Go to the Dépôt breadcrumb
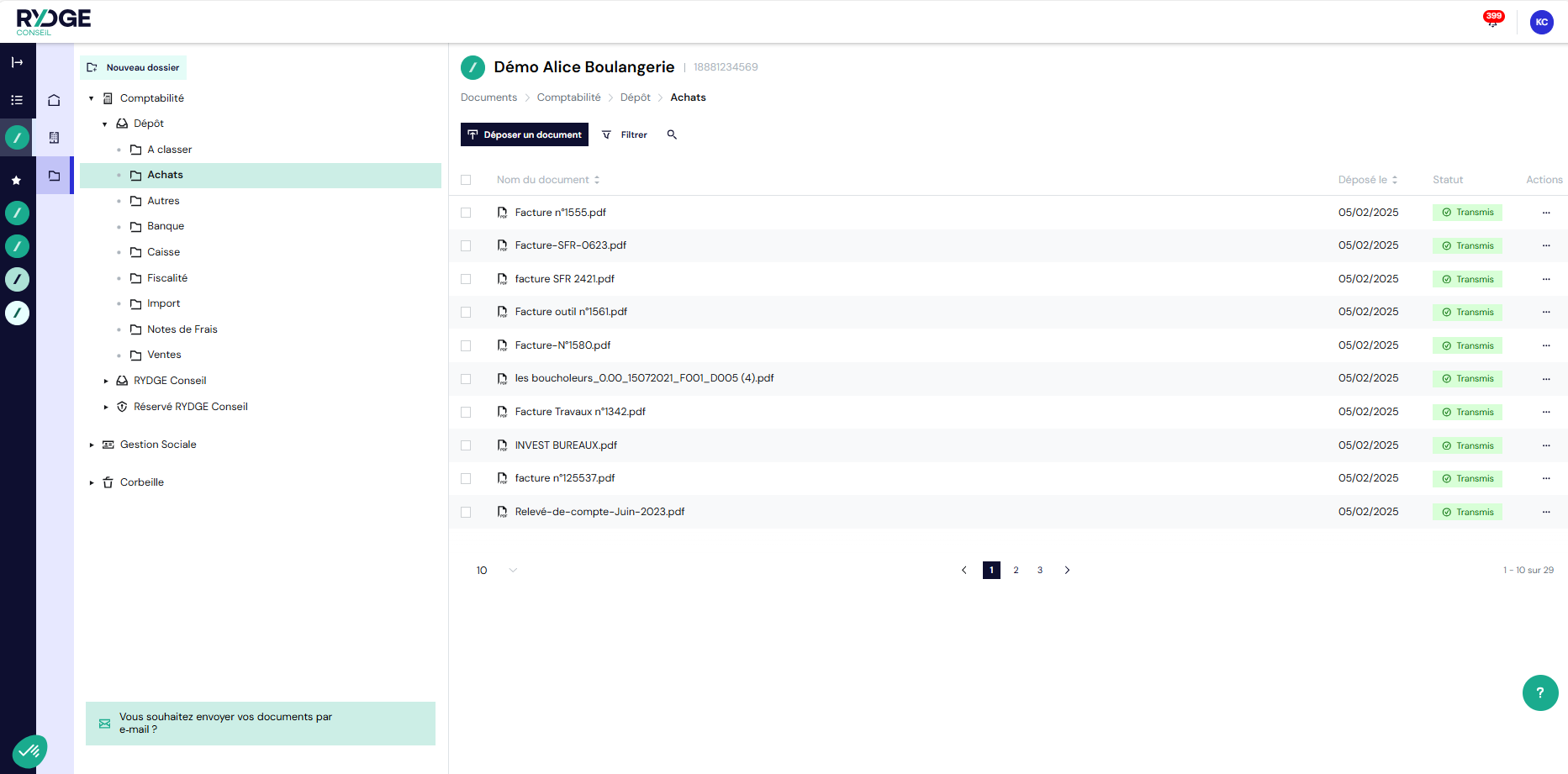The height and width of the screenshot is (774, 1568). tap(635, 97)
